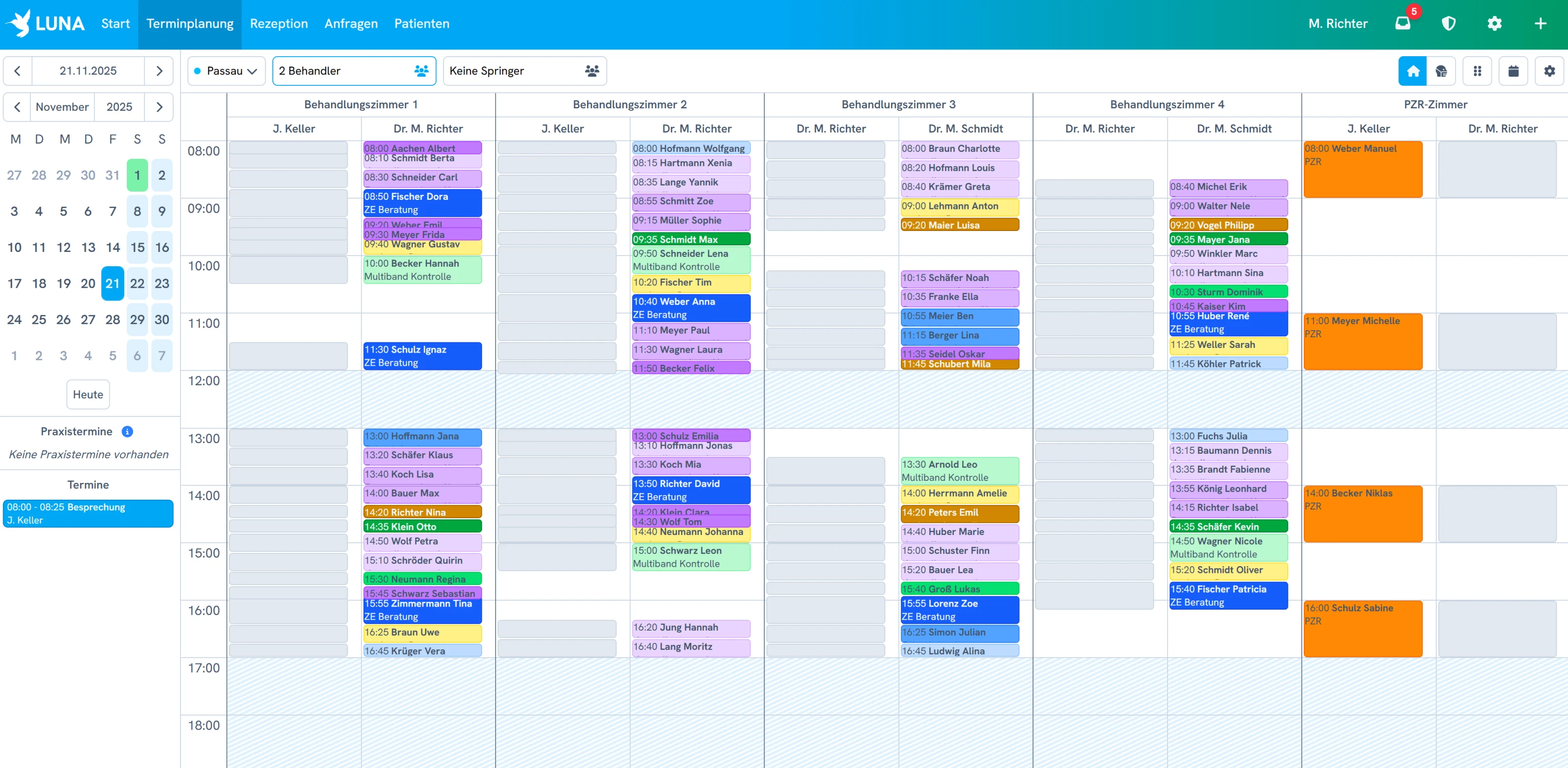Open the Patienten tab
The image size is (1568, 768).
(x=421, y=24)
